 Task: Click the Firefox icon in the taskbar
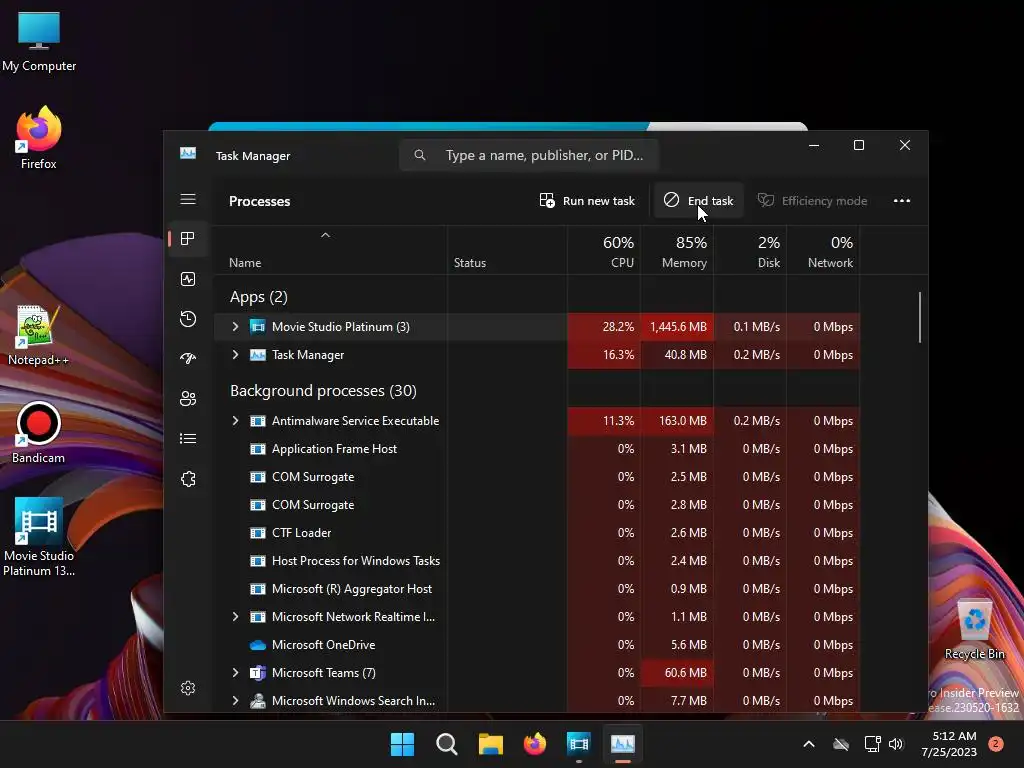(x=535, y=744)
